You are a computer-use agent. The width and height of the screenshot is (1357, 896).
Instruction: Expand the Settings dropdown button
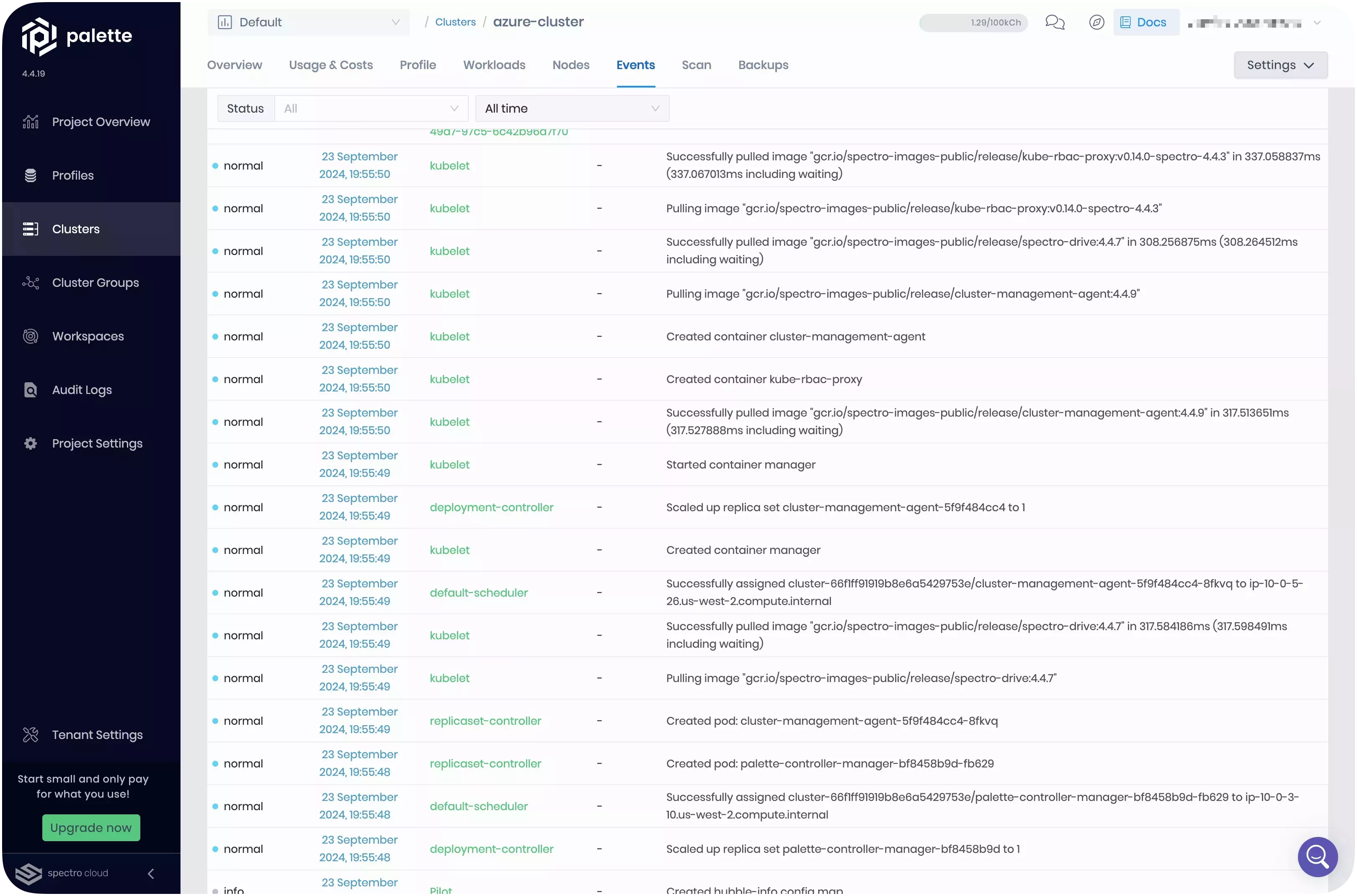pyautogui.click(x=1280, y=65)
